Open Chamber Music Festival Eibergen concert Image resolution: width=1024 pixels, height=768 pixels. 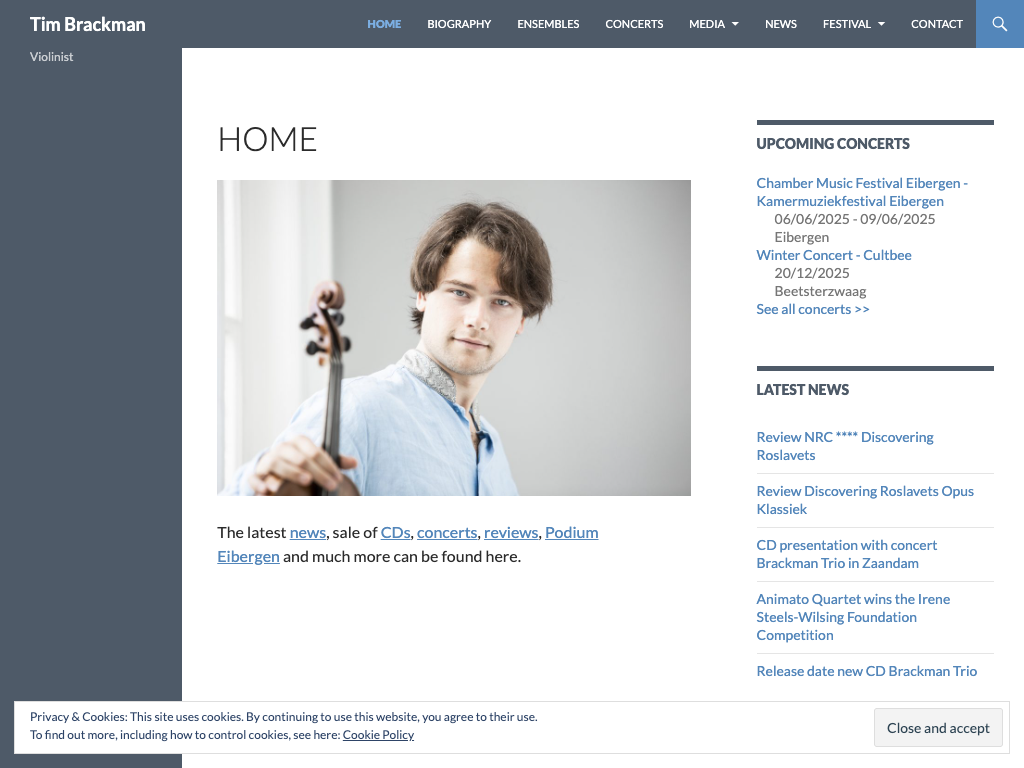coord(862,192)
